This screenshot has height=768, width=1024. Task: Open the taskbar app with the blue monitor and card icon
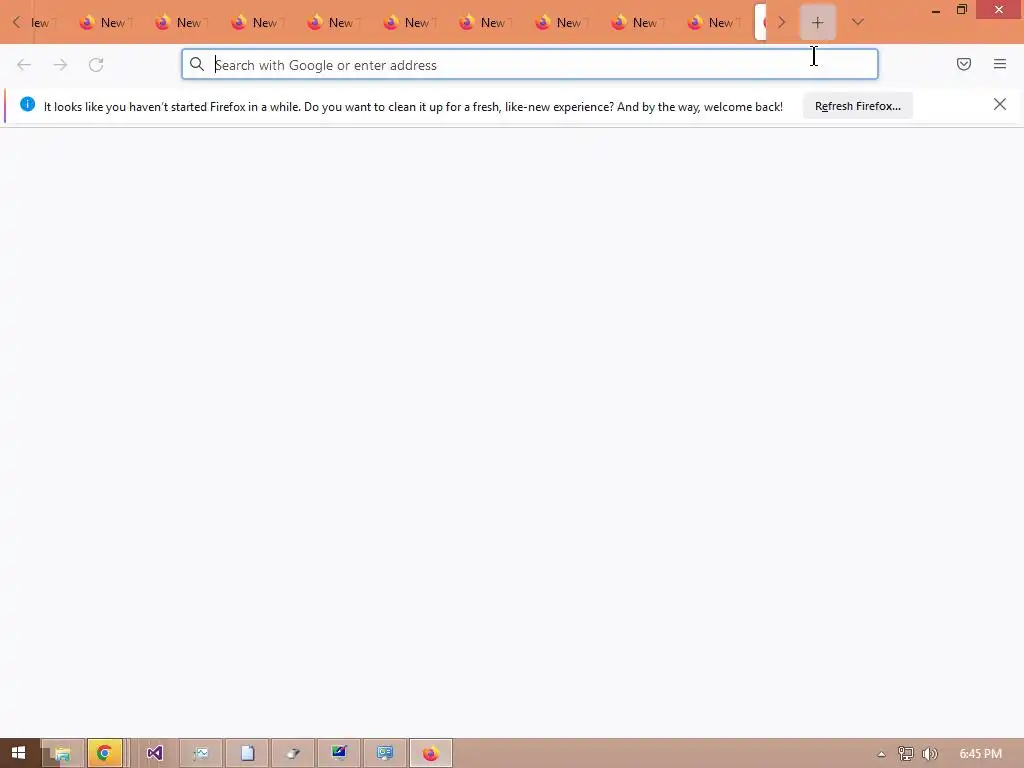385,754
